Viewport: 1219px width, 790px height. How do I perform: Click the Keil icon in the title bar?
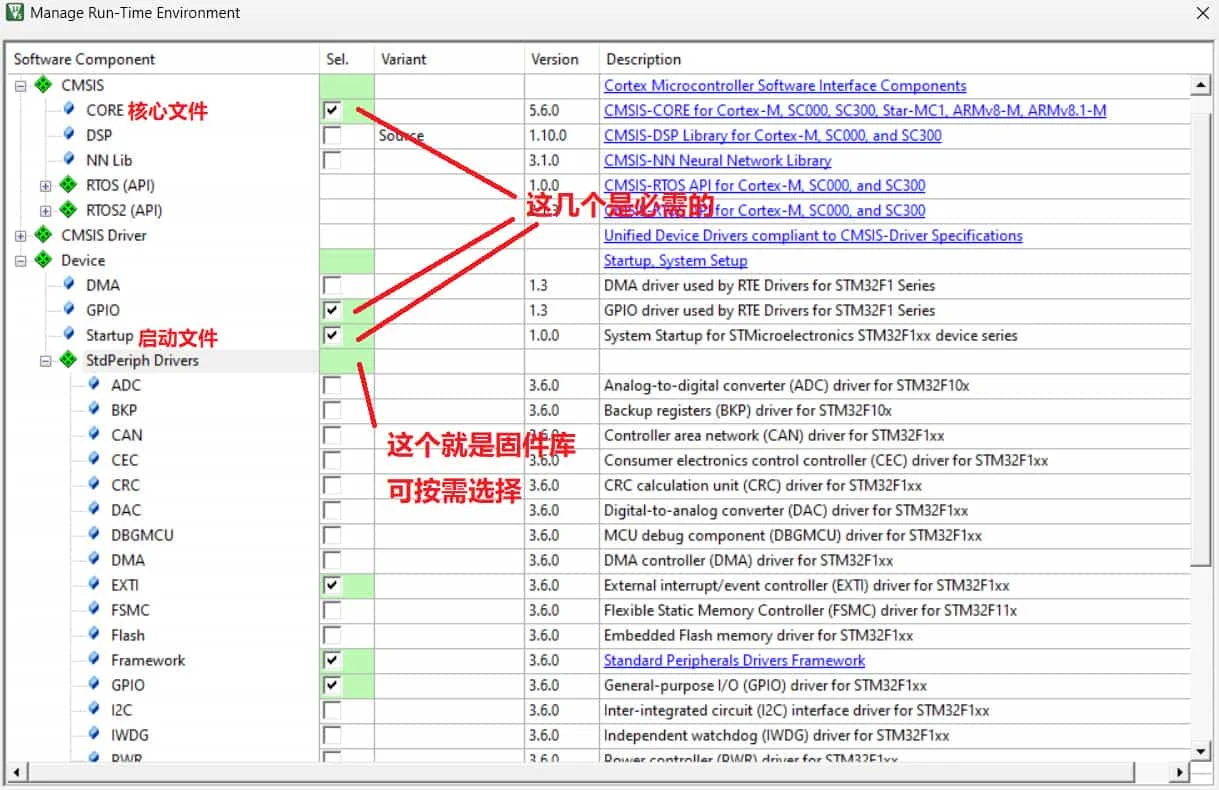pos(15,13)
